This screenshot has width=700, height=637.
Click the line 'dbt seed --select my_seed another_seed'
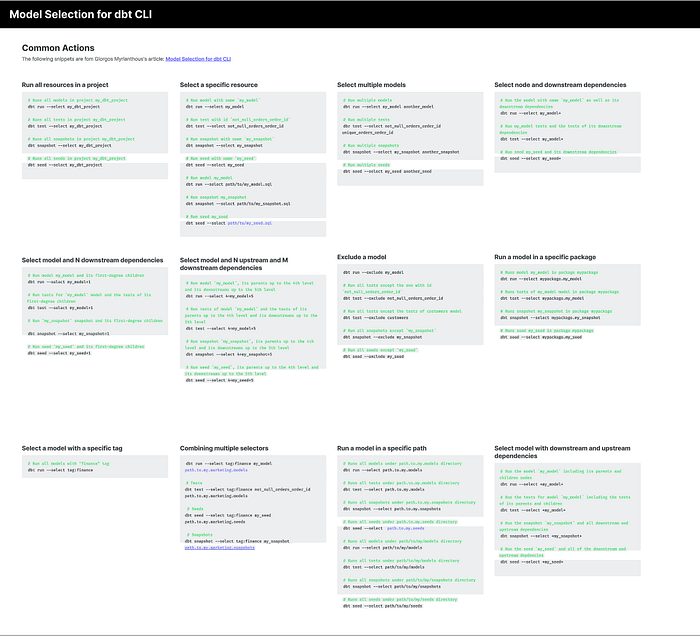click(387, 171)
